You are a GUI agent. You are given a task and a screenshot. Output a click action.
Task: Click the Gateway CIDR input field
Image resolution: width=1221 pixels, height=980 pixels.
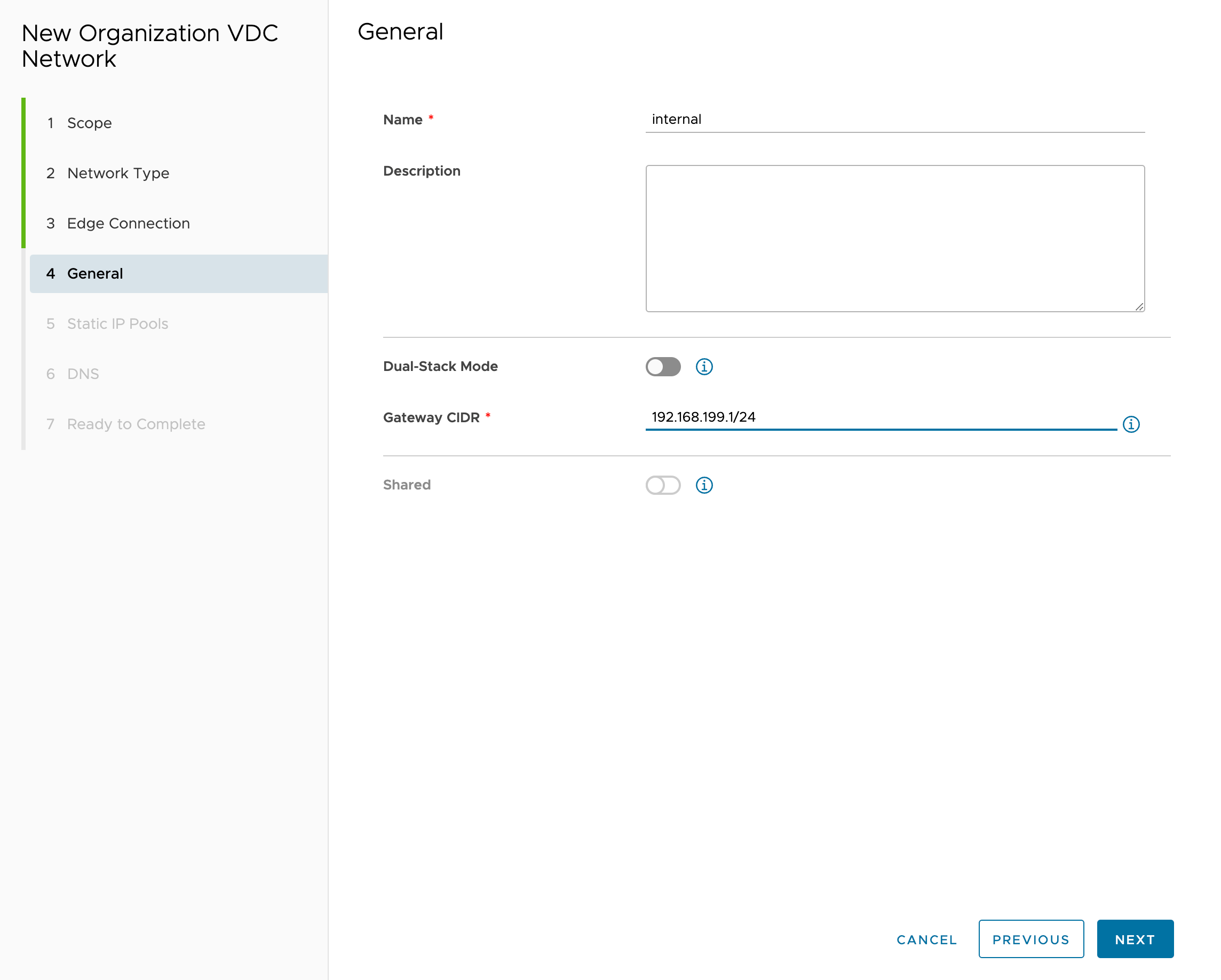[883, 417]
